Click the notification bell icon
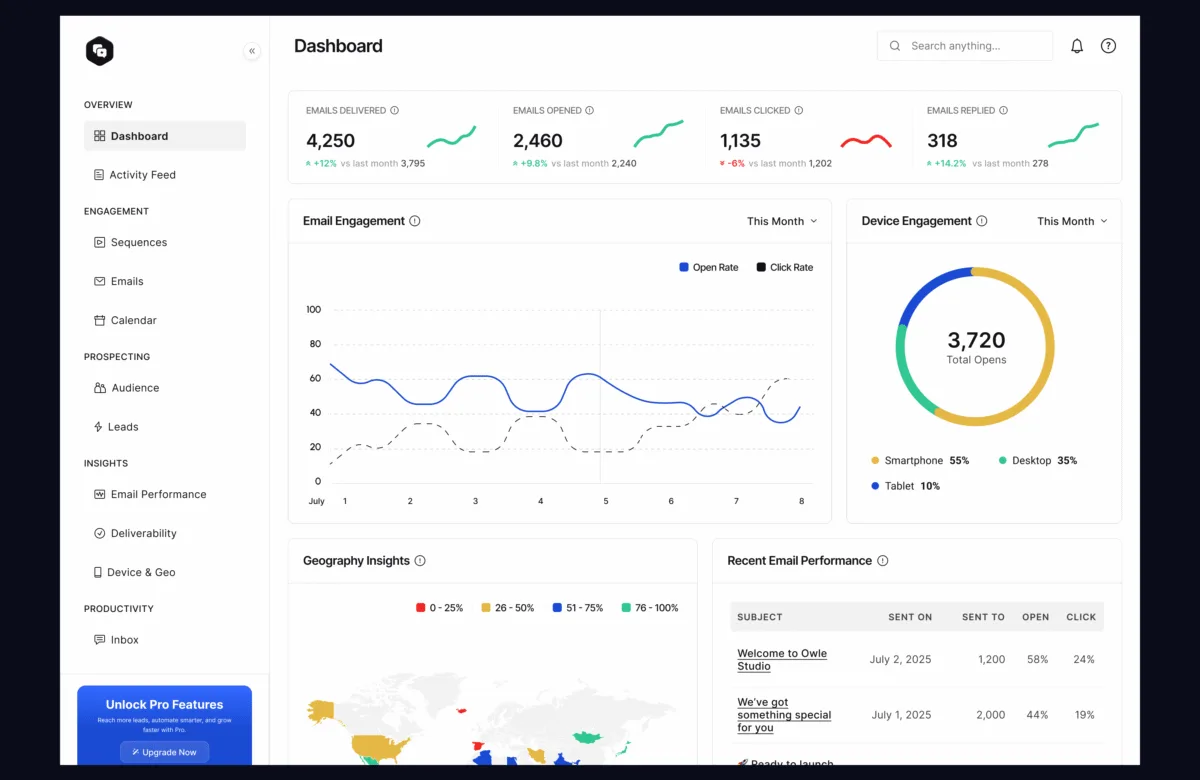The width and height of the screenshot is (1200, 780). pyautogui.click(x=1077, y=45)
